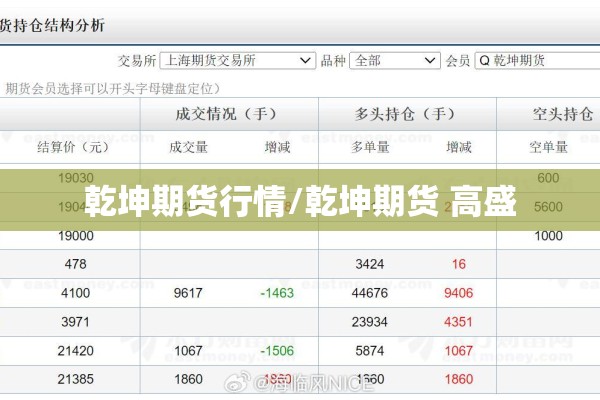Click the 增减 header under 成交情况
This screenshot has height=400, width=600.
[277, 147]
